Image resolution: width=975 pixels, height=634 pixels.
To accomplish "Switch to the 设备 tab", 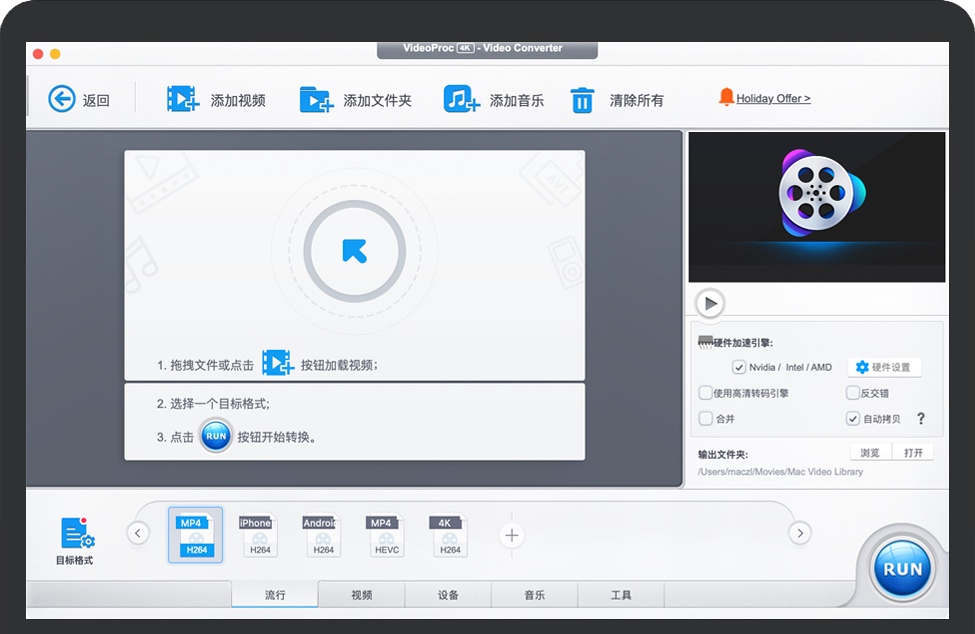I will click(448, 595).
